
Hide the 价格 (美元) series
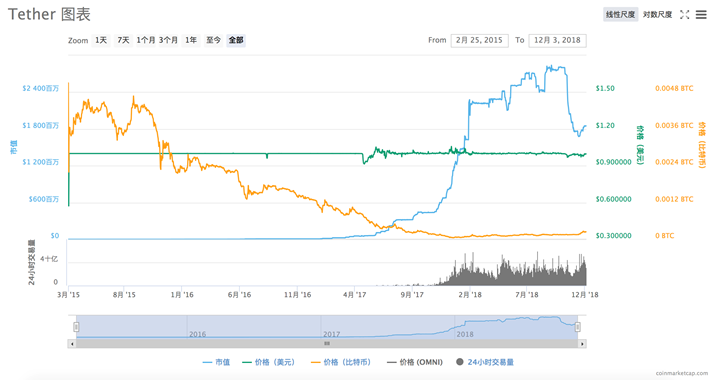(x=269, y=362)
